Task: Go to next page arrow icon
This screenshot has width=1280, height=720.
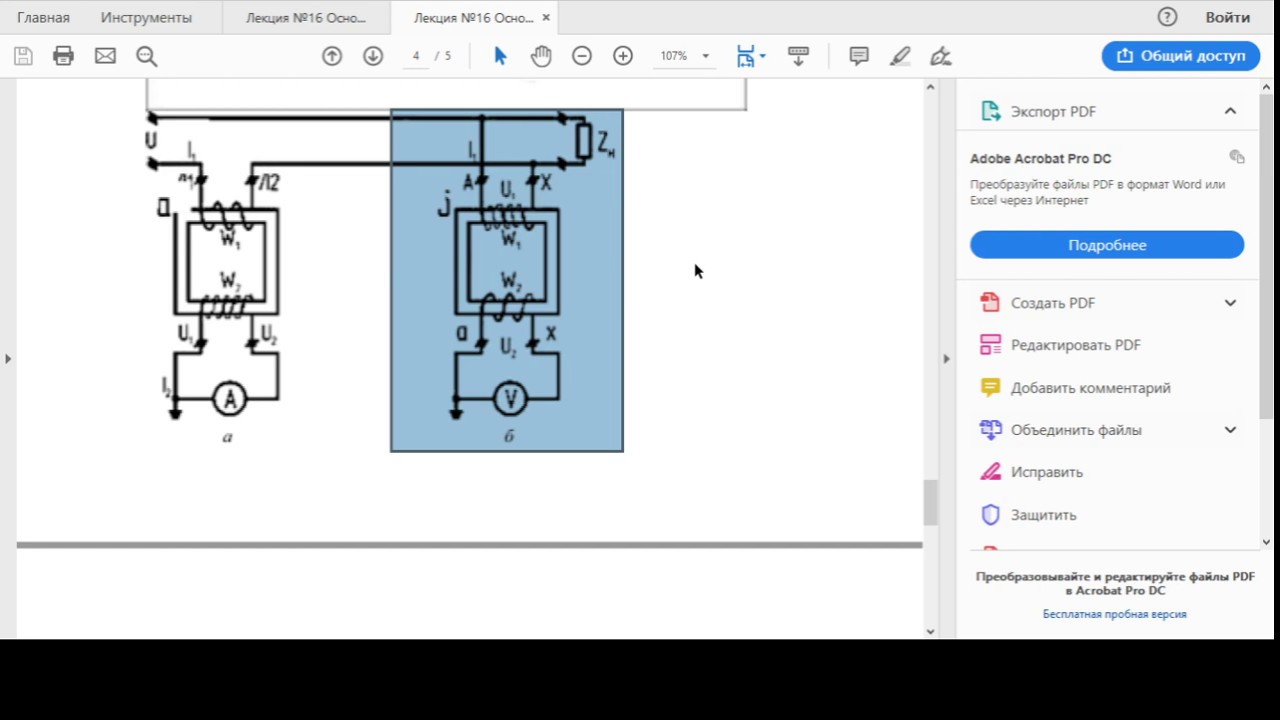Action: [x=373, y=56]
